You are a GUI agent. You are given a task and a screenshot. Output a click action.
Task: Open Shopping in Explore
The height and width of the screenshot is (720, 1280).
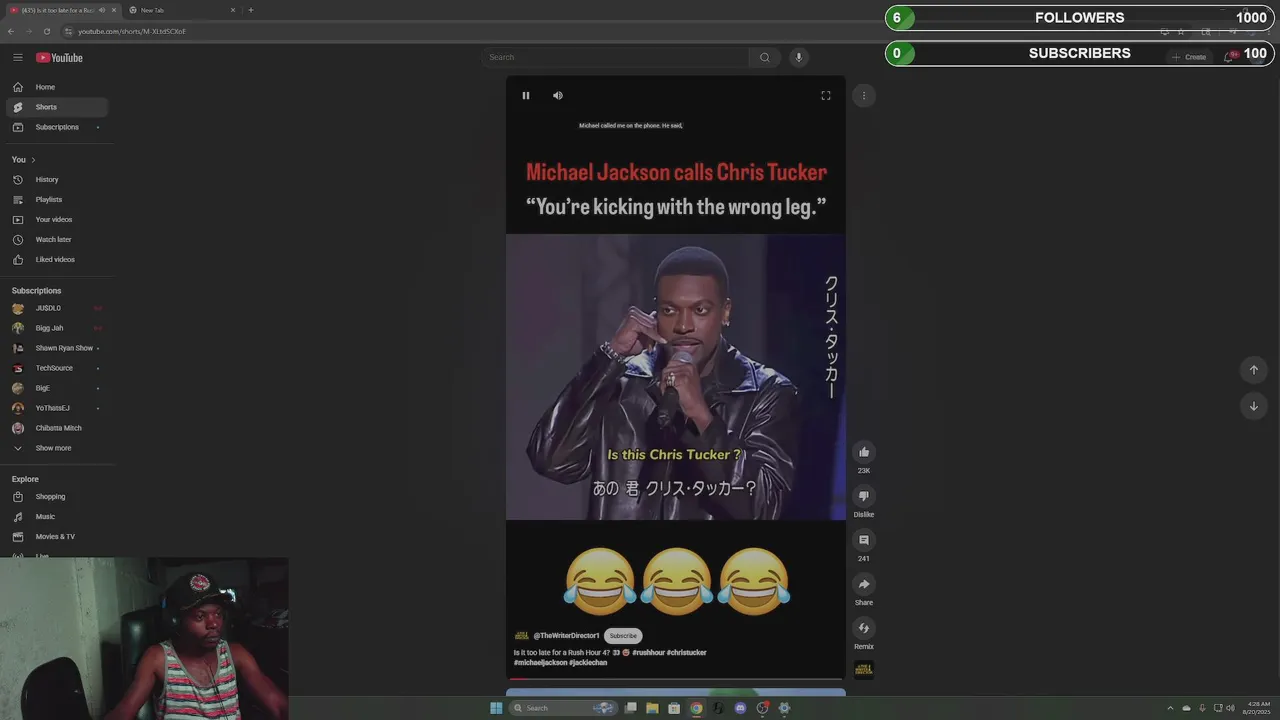(57, 497)
